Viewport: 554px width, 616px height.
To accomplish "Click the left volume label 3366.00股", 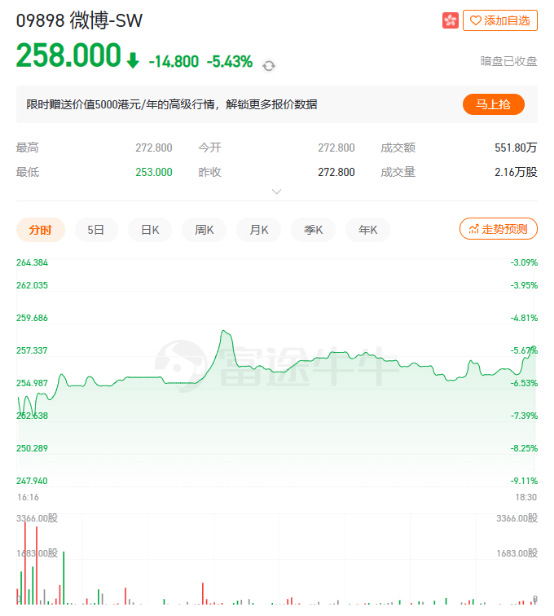I will point(37,518).
